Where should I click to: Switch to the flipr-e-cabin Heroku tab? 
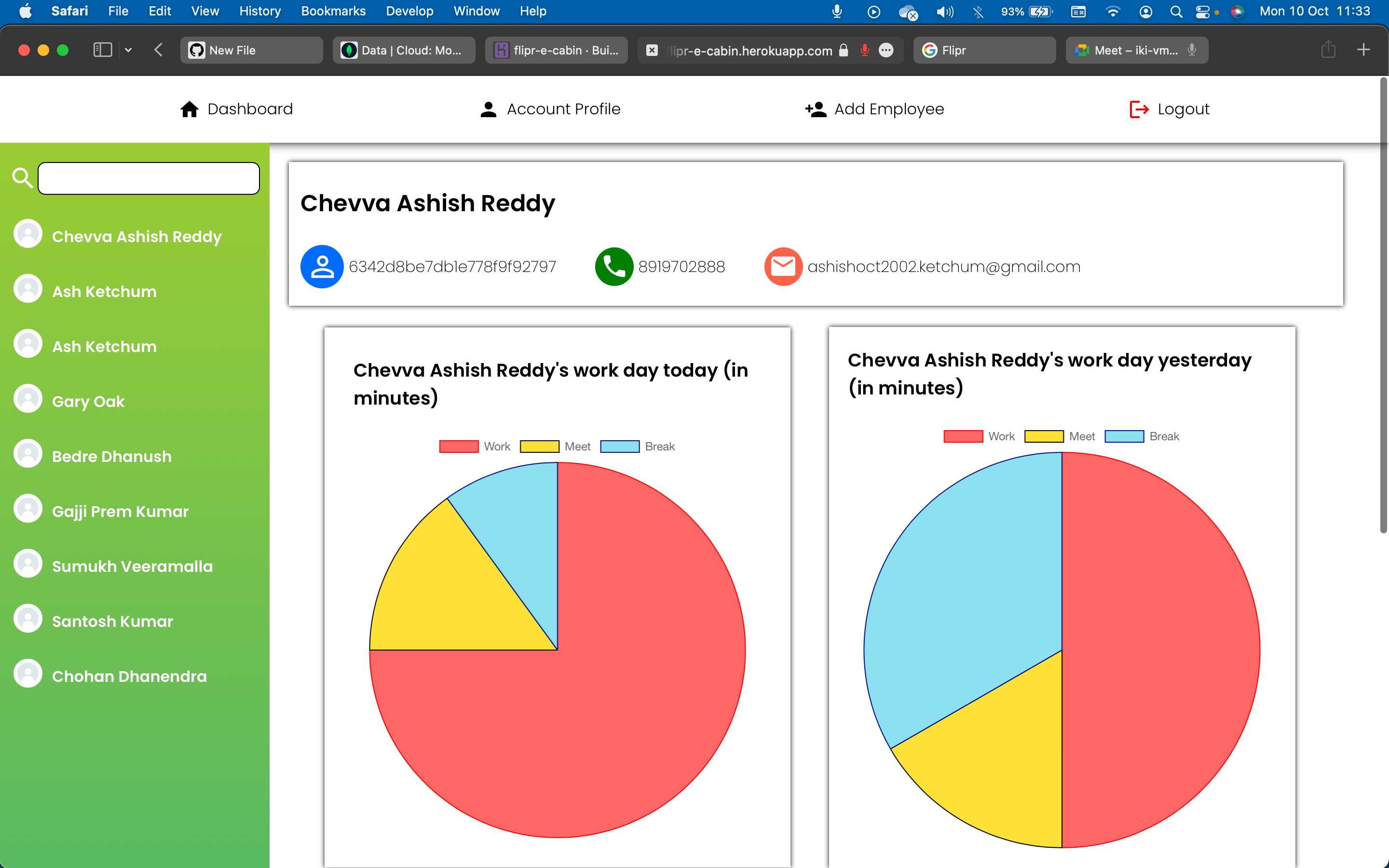coord(556,50)
